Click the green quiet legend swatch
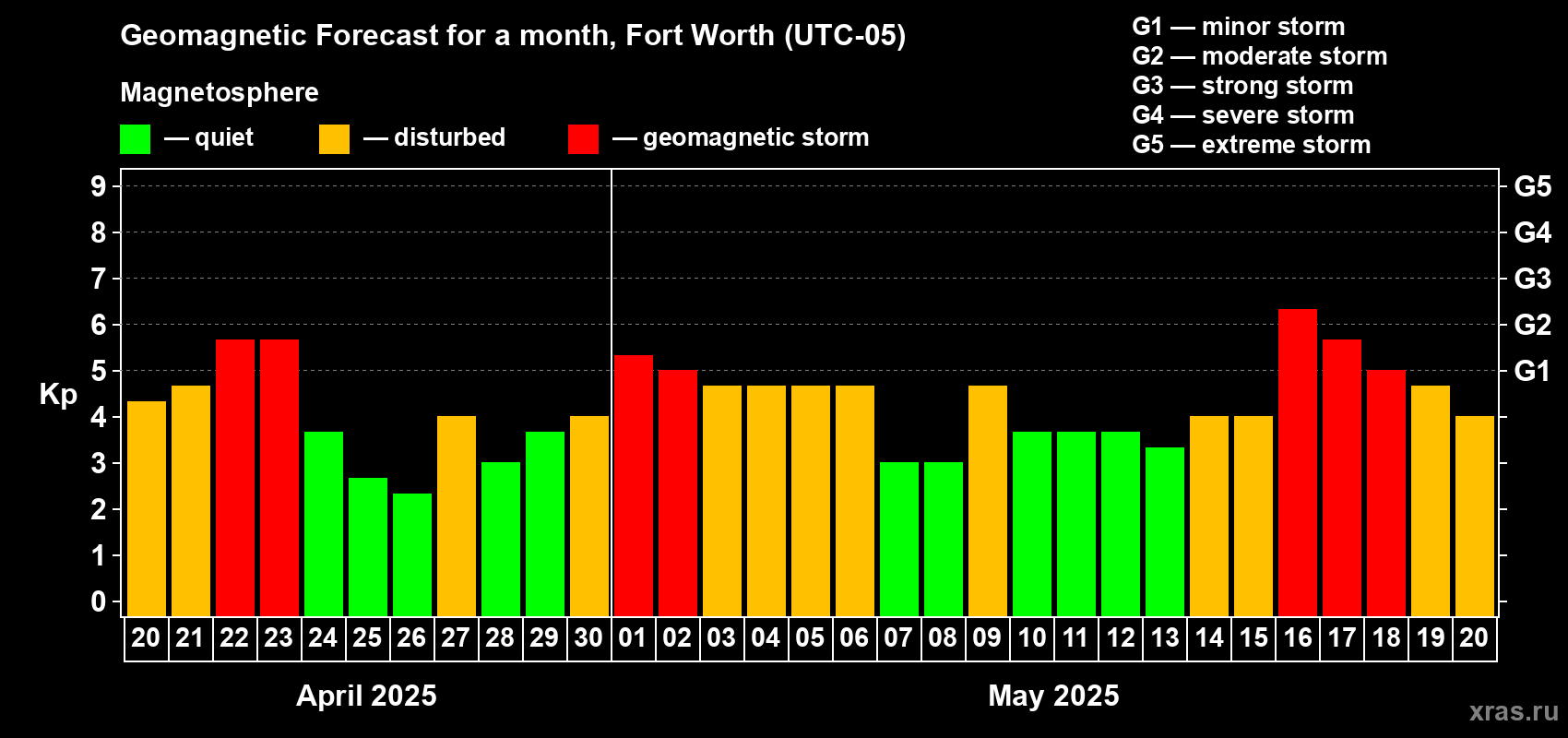Screen dimensions: 1568x738 [135, 139]
